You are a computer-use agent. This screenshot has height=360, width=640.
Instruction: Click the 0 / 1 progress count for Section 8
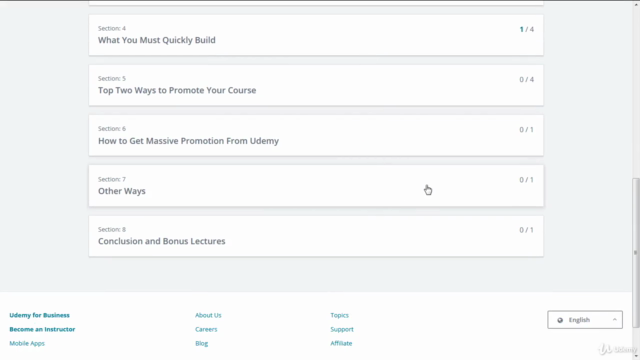527,230
